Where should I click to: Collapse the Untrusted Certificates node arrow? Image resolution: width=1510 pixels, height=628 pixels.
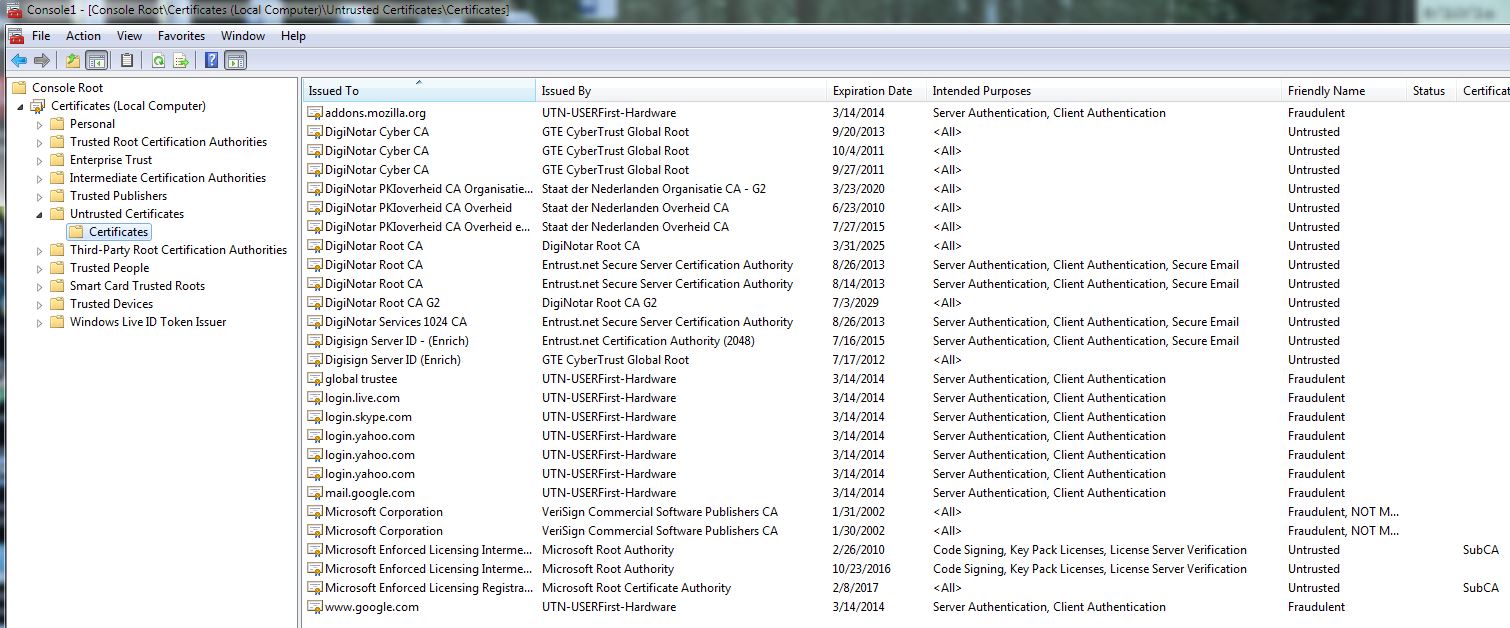(40, 214)
